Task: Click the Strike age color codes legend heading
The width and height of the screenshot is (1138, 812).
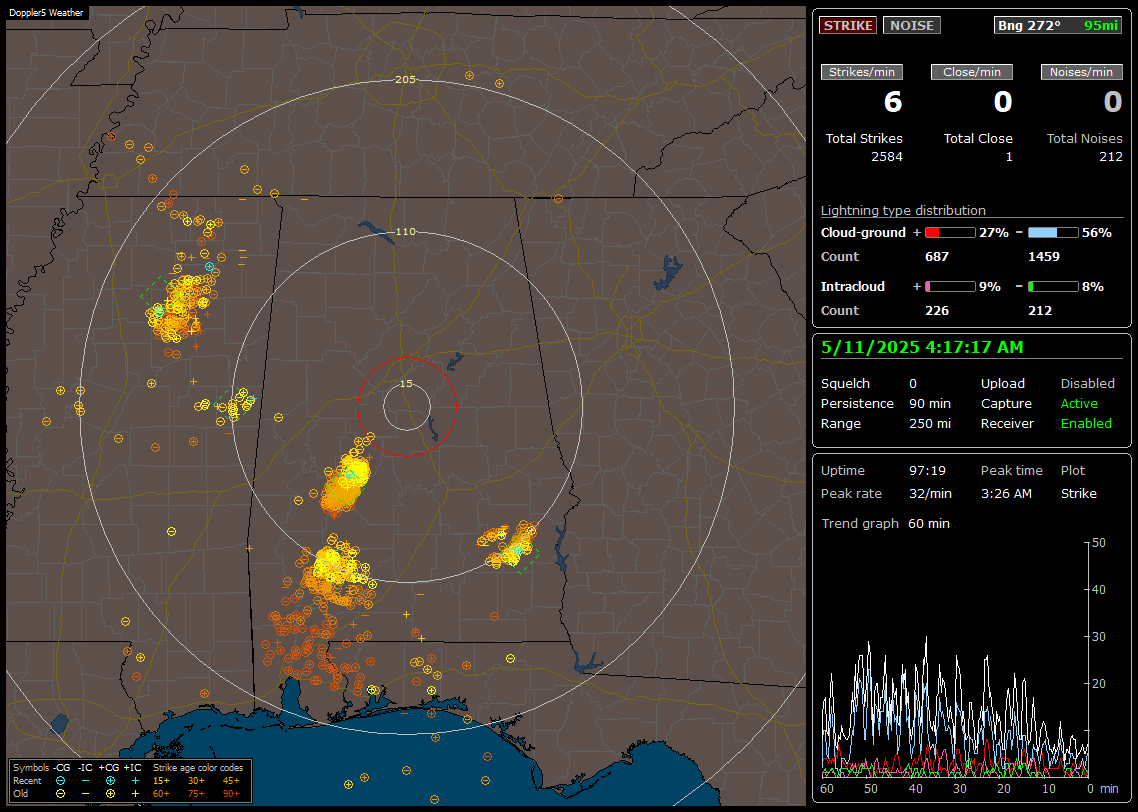Action: click(198, 768)
